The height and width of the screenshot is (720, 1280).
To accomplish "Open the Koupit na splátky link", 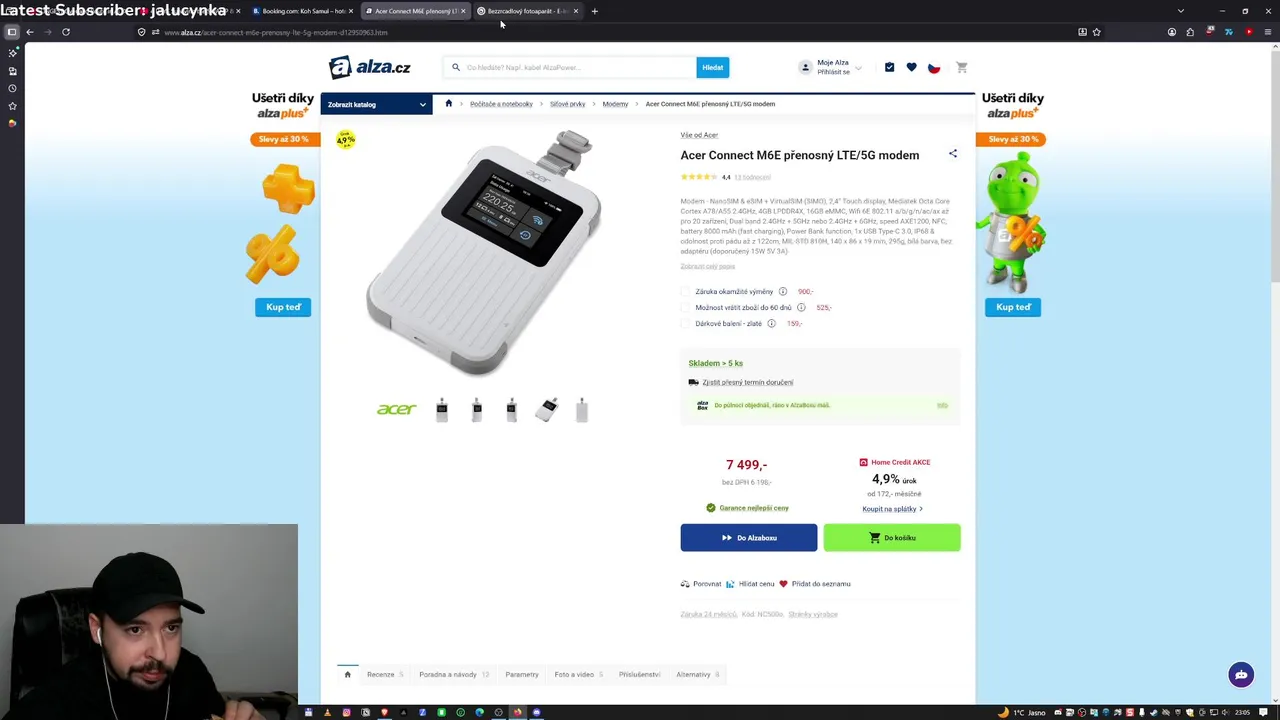I will point(892,509).
